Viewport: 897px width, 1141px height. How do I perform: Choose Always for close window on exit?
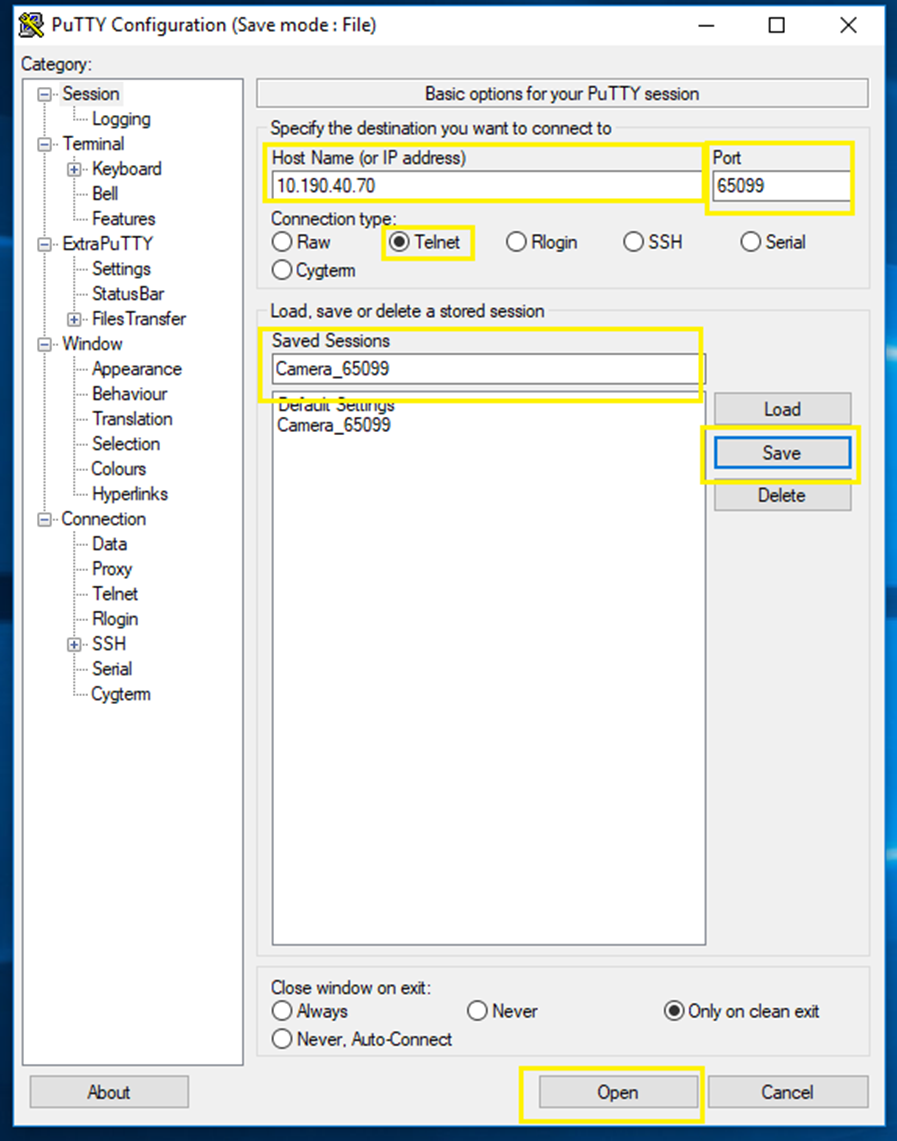[x=282, y=1011]
